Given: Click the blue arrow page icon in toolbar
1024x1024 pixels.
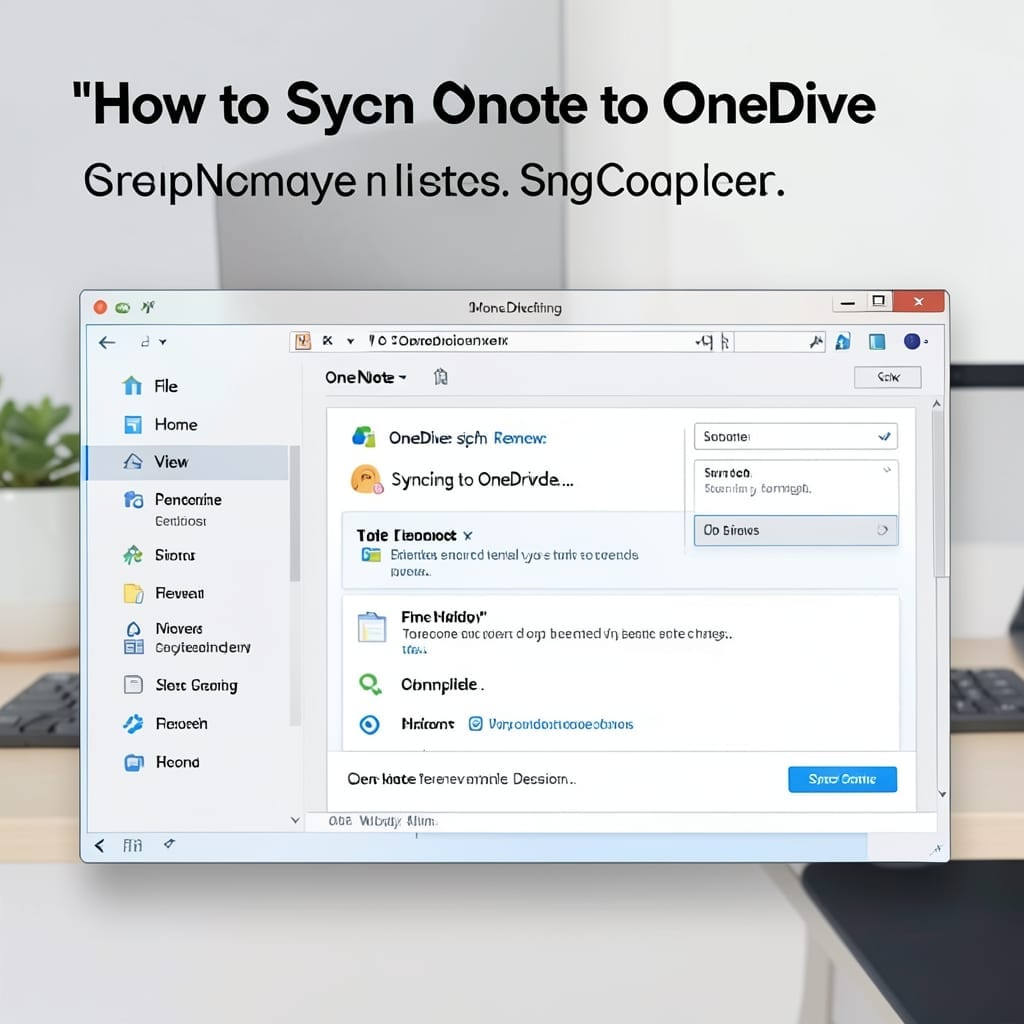Looking at the screenshot, I should pyautogui.click(x=843, y=341).
